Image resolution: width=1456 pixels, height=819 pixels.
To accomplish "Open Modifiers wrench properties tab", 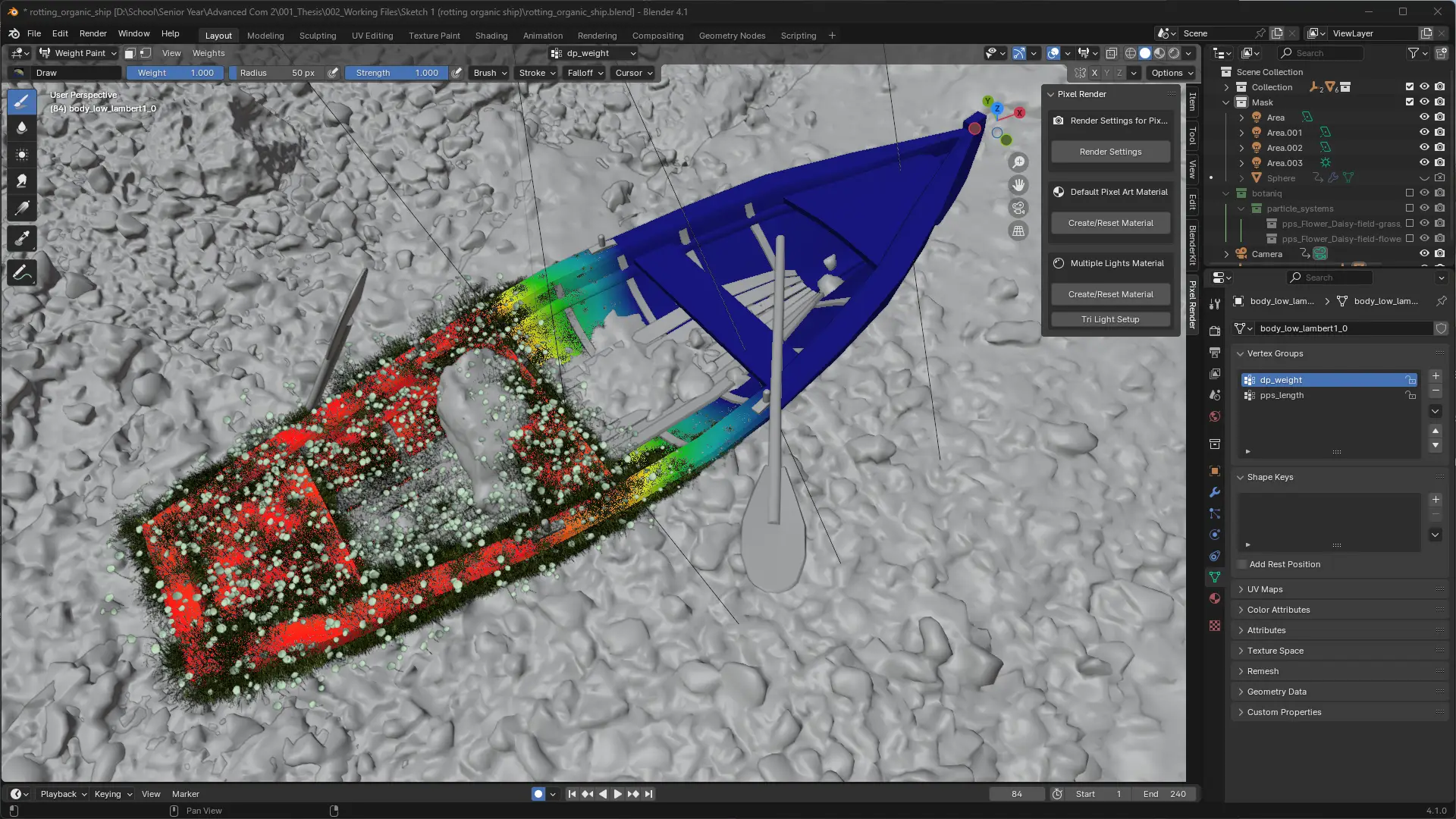I will [1215, 492].
